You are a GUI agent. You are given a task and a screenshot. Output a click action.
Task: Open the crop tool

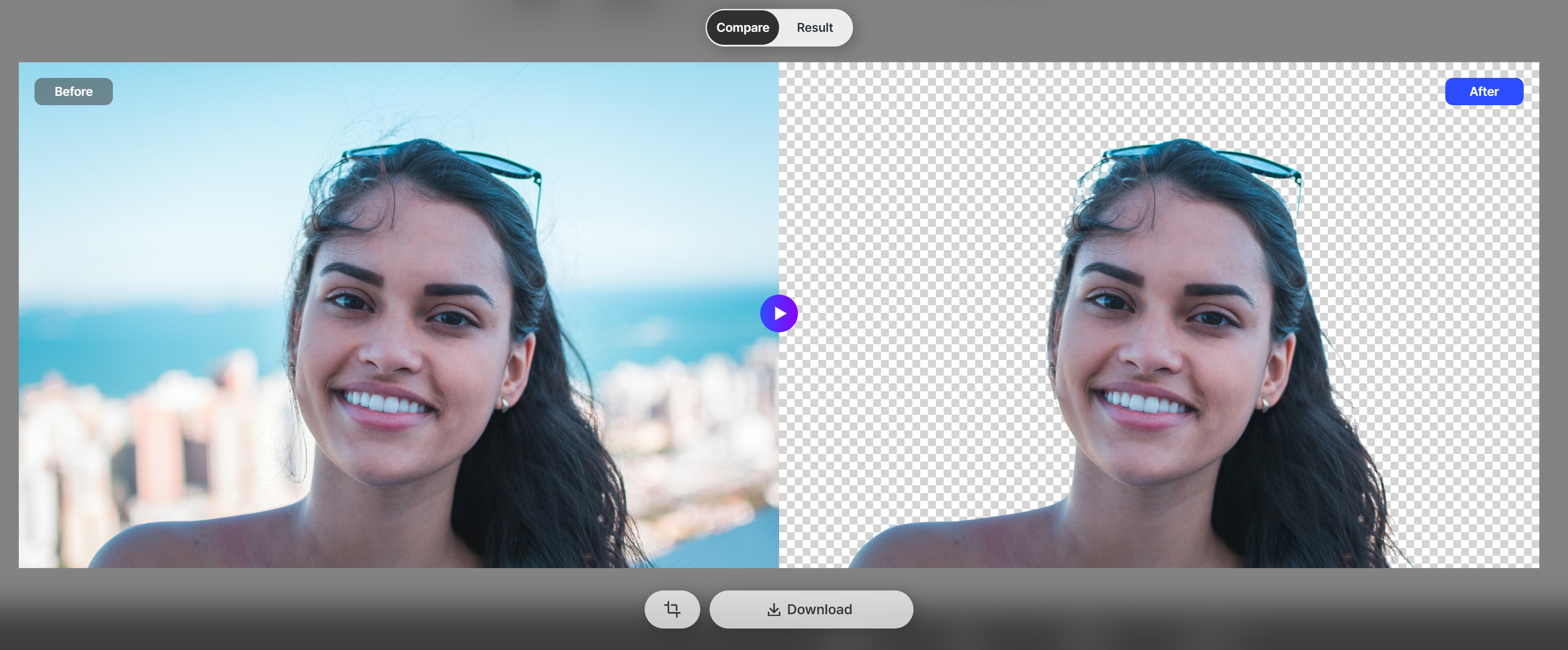pyautogui.click(x=672, y=609)
